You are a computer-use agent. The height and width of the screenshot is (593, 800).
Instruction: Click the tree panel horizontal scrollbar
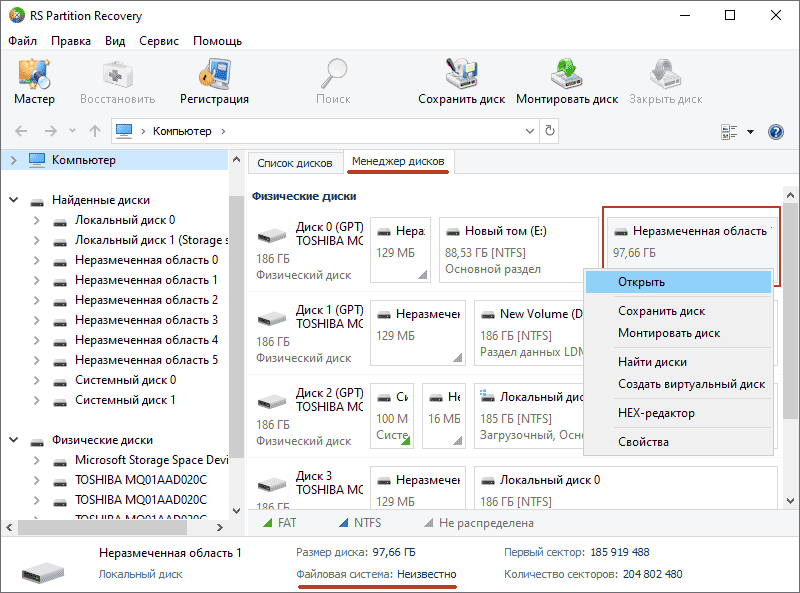(103, 528)
